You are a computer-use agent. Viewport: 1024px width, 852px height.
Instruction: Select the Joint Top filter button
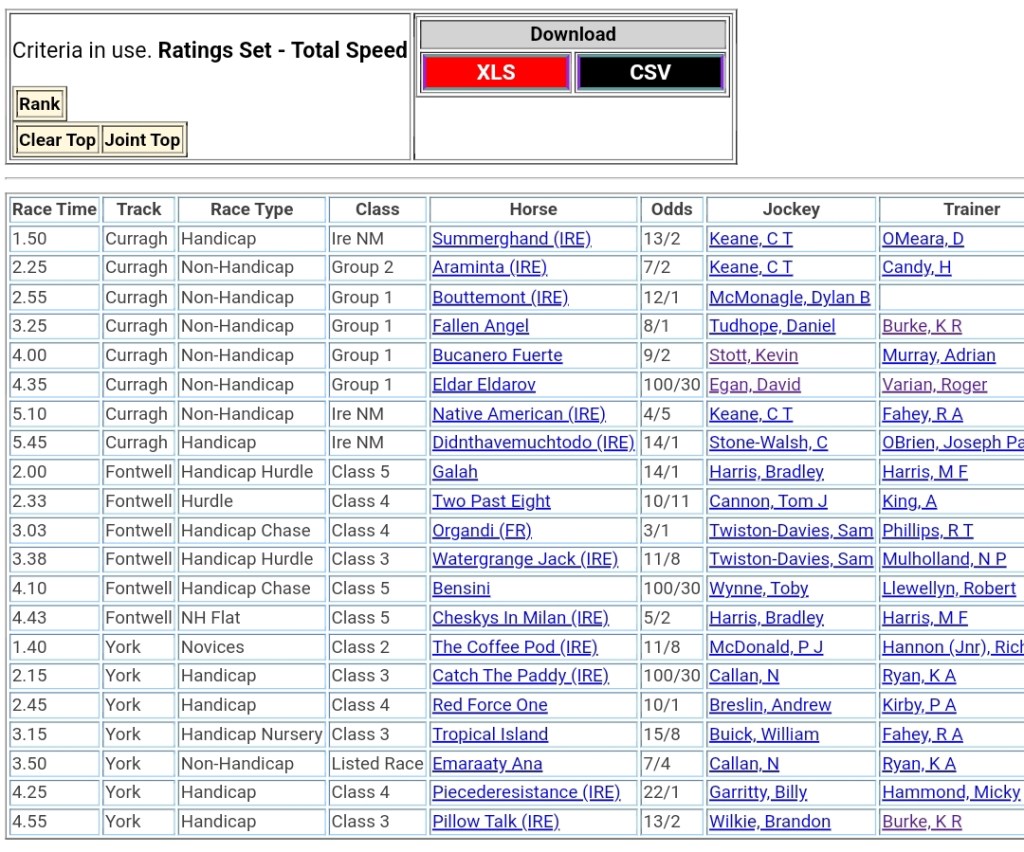click(143, 140)
